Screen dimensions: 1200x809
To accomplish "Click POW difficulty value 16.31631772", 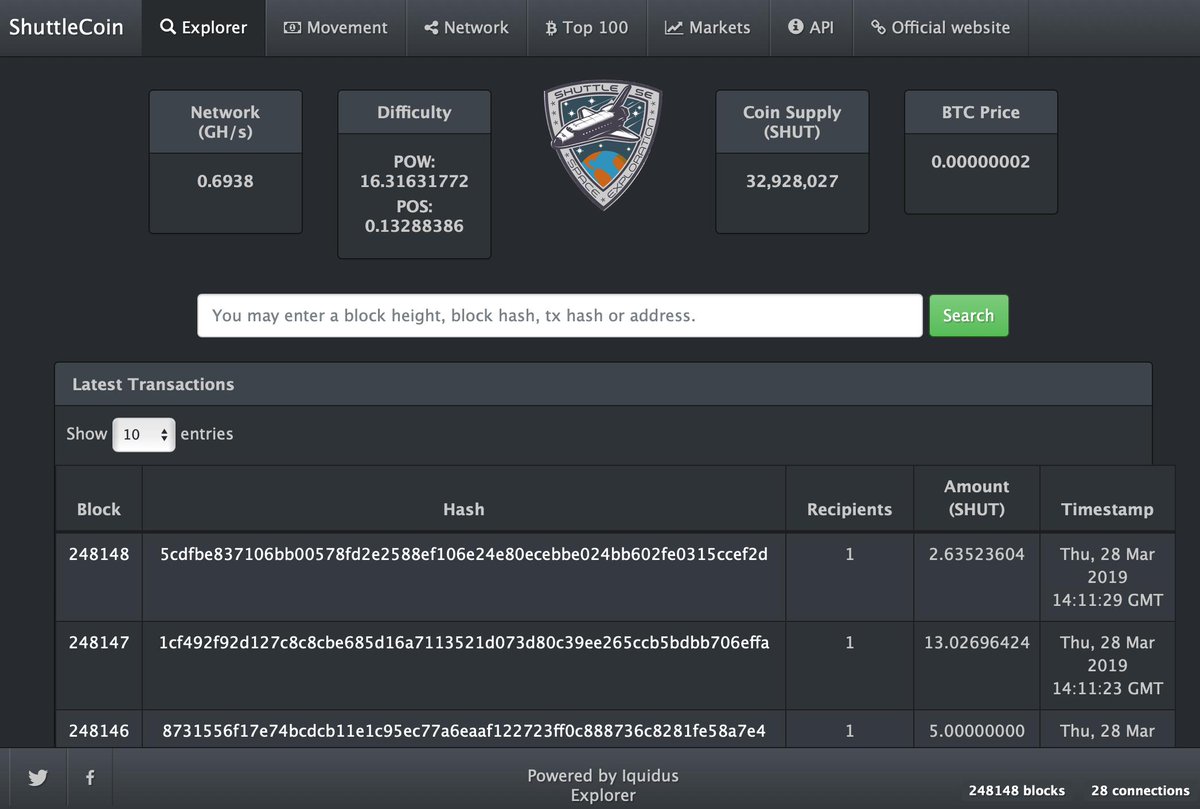I will point(414,181).
